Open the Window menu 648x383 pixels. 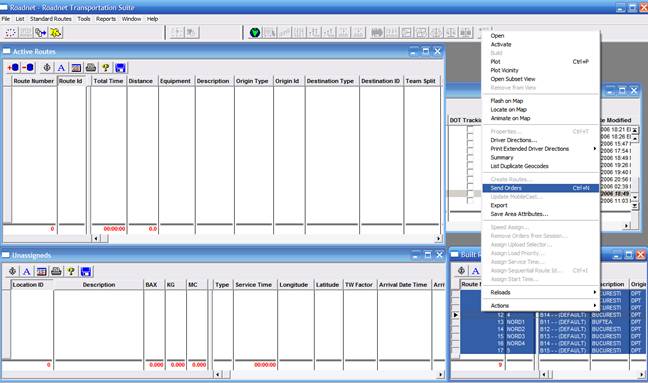click(x=131, y=19)
